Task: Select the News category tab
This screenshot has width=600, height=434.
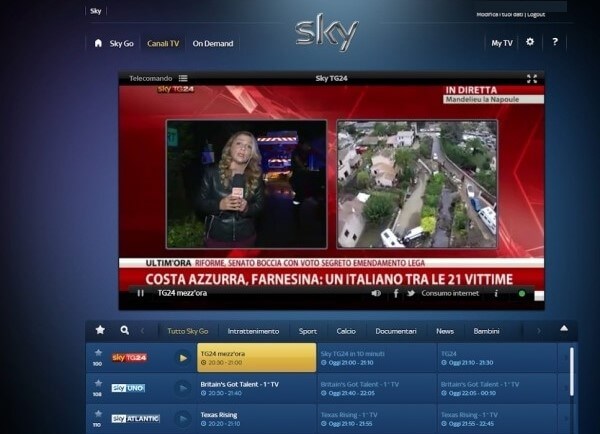Action: tap(445, 331)
